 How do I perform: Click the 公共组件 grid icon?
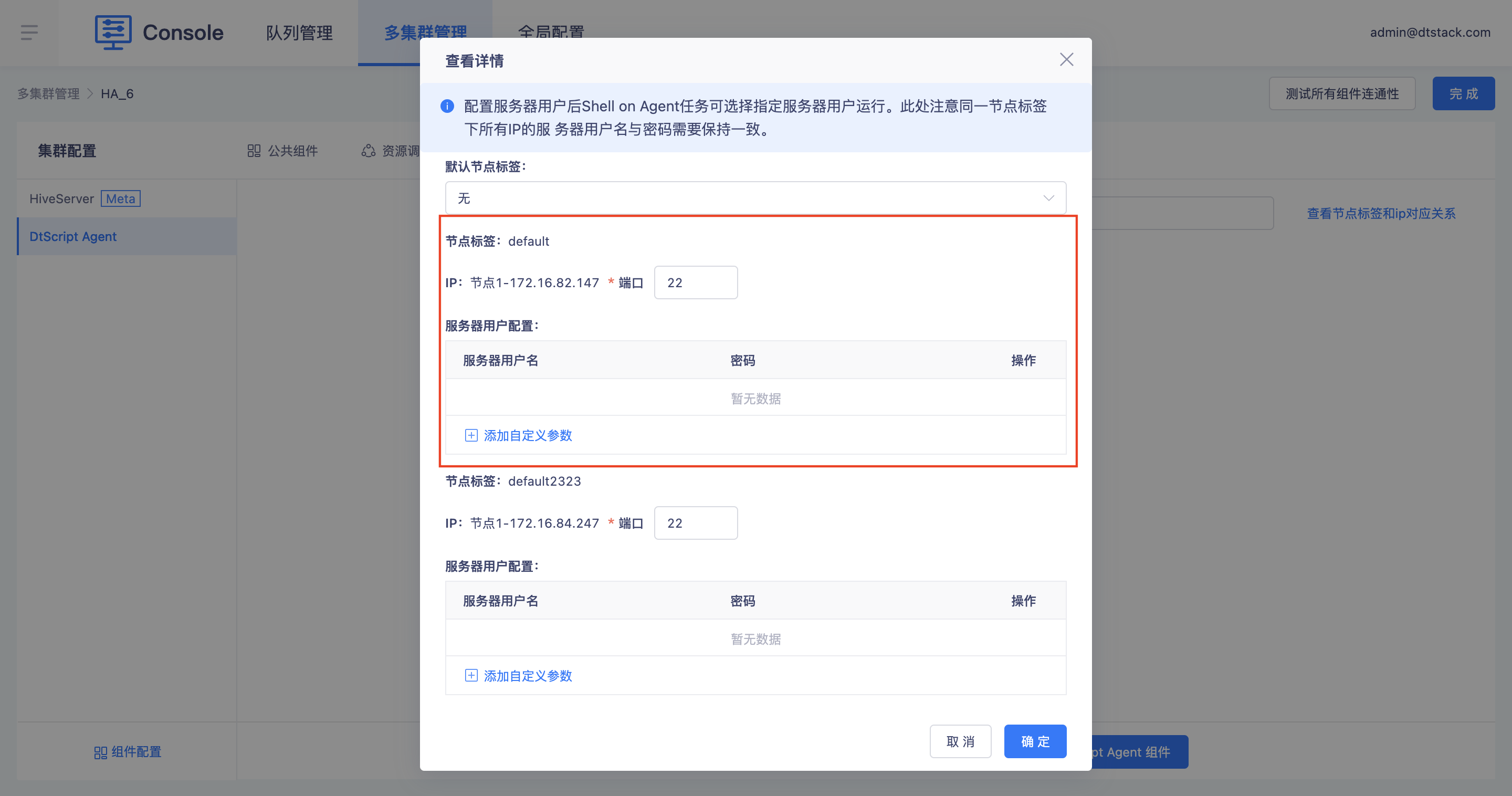coord(254,151)
